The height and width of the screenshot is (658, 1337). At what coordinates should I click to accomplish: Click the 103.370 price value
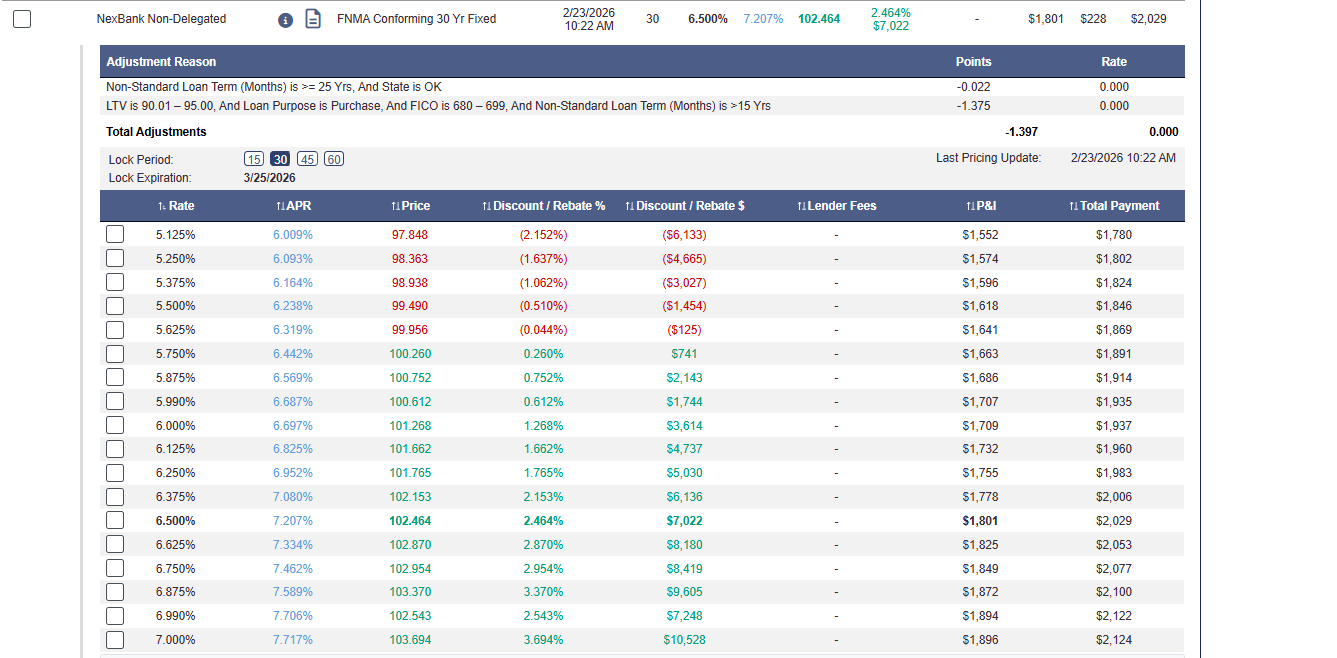[x=409, y=592]
